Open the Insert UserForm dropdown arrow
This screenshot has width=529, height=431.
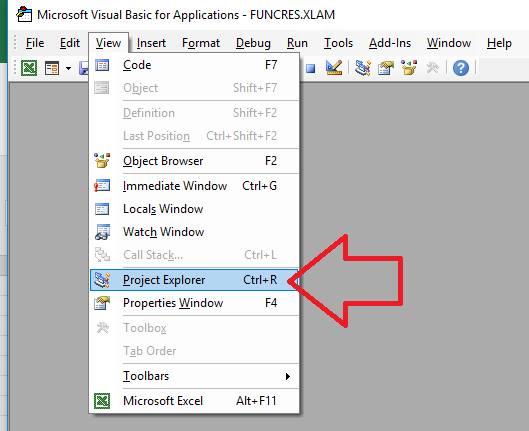click(x=68, y=68)
